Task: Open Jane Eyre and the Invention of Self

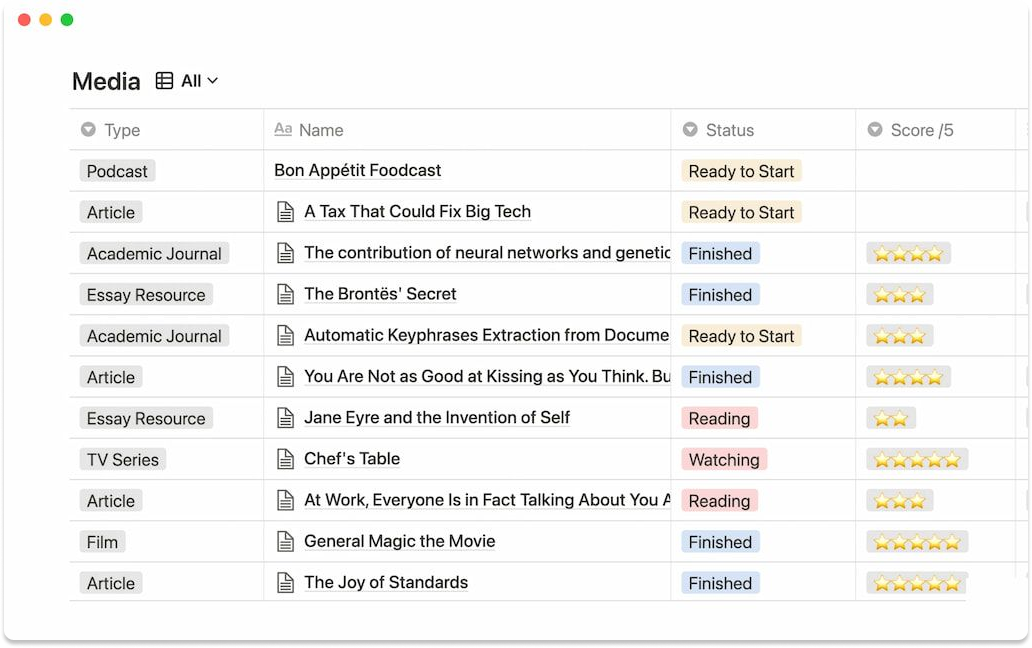Action: (x=437, y=418)
